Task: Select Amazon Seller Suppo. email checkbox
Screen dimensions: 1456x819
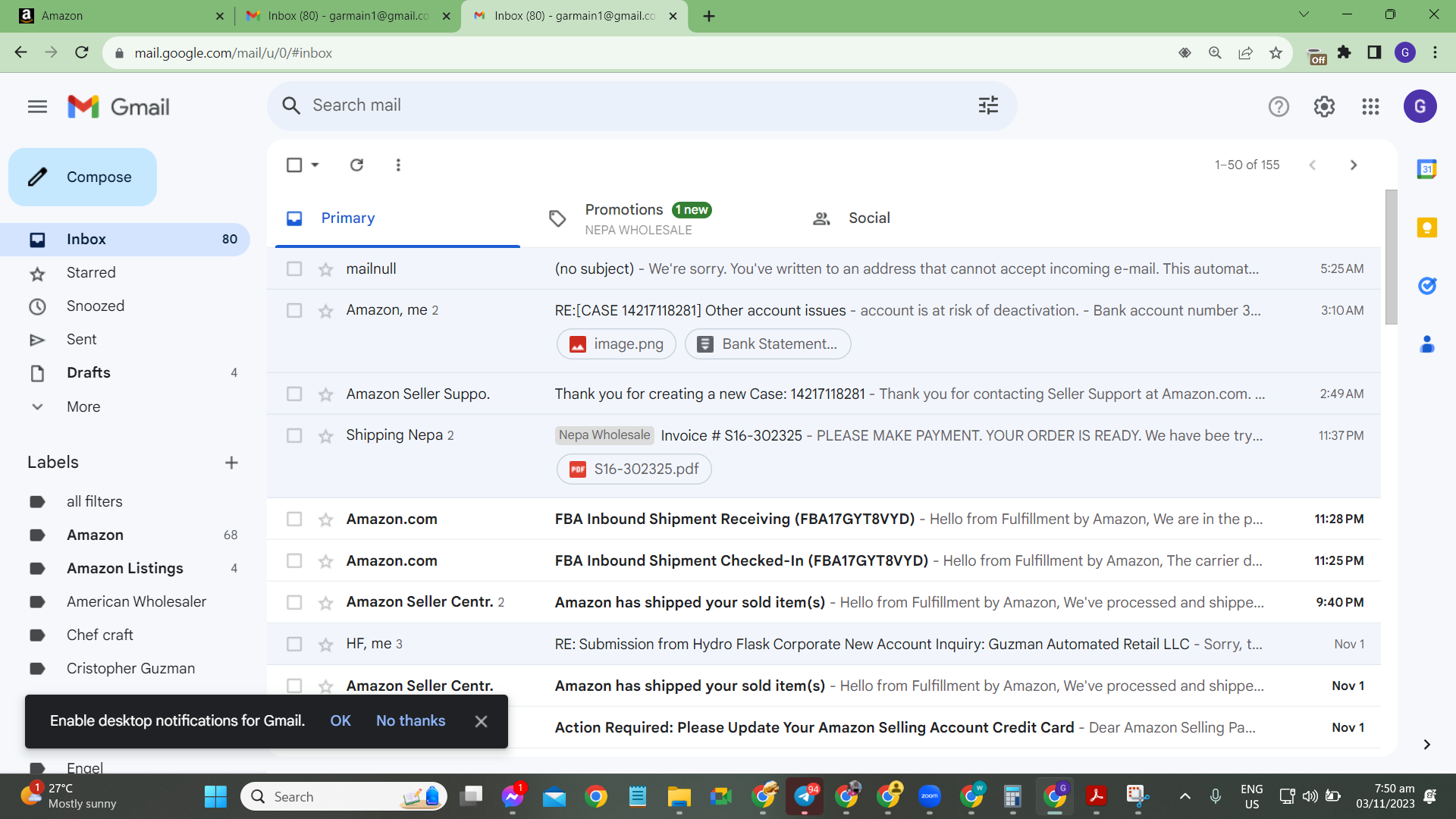Action: pos(294,394)
